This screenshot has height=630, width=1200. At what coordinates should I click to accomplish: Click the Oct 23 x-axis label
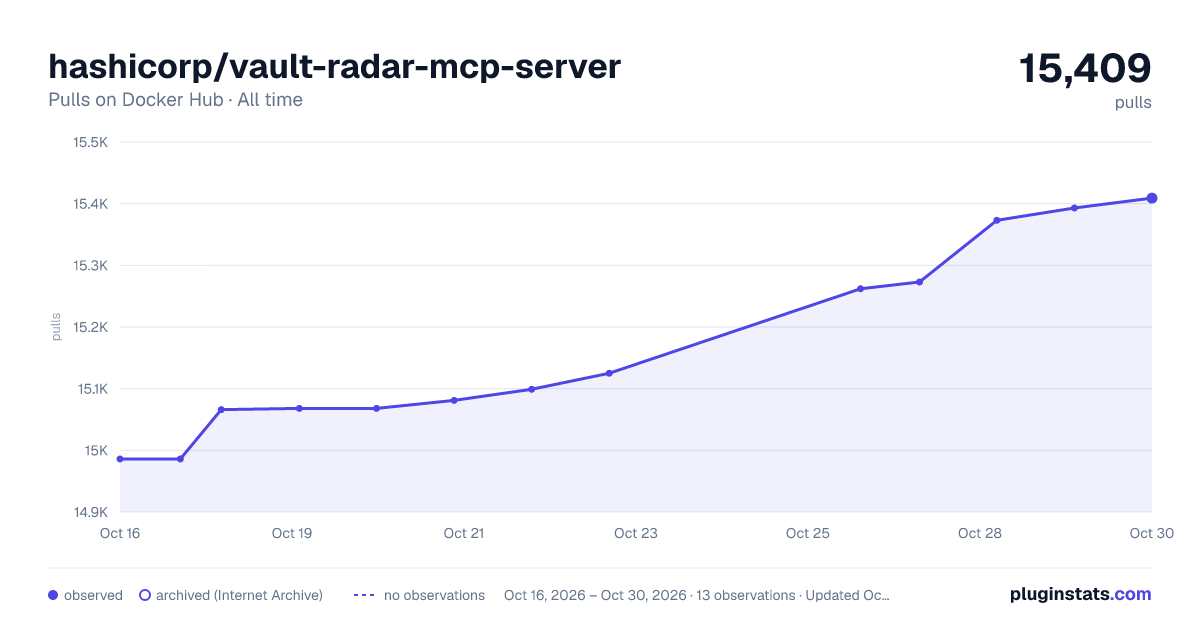636,533
